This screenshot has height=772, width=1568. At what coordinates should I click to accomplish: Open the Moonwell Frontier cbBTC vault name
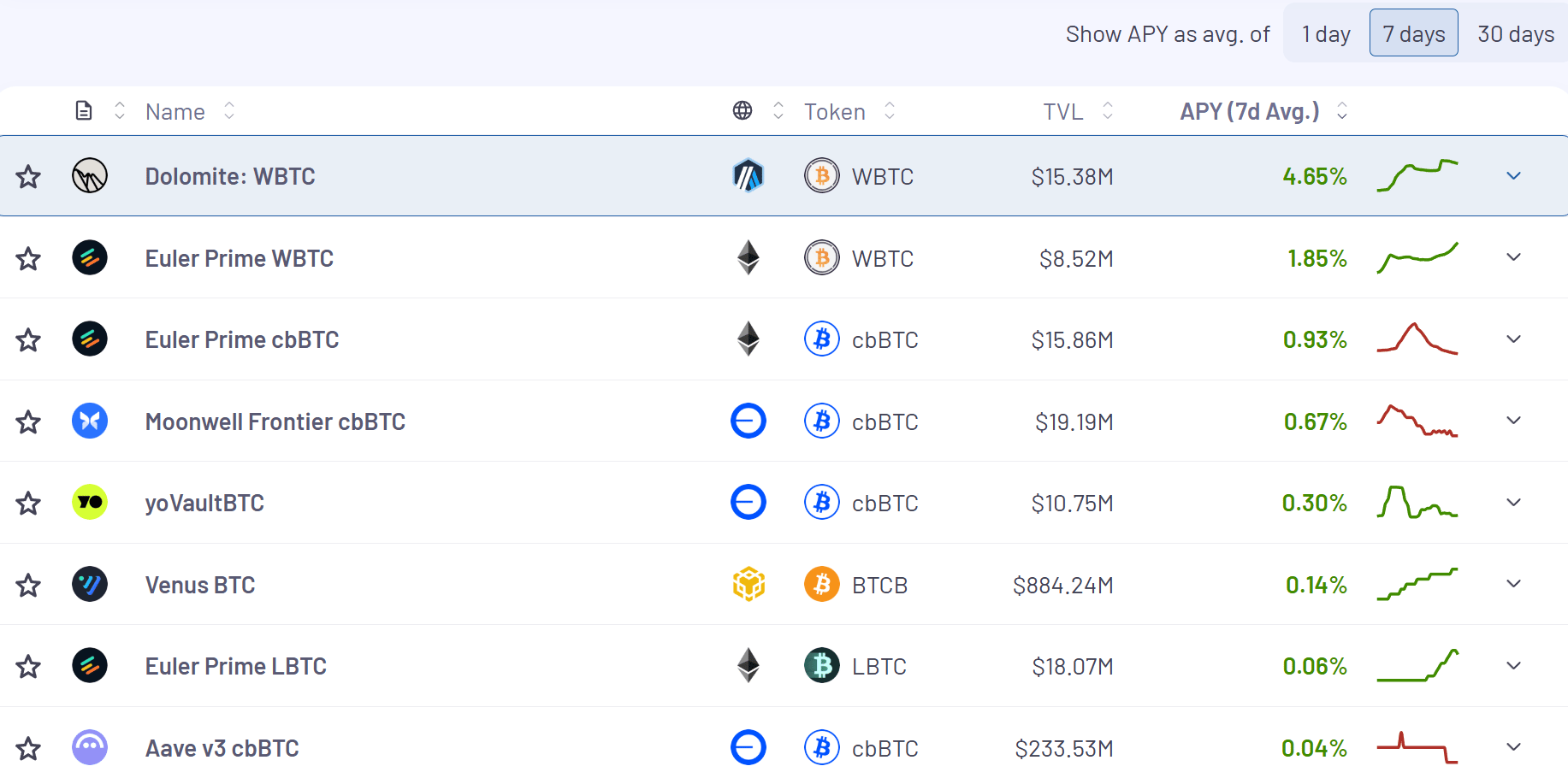275,421
